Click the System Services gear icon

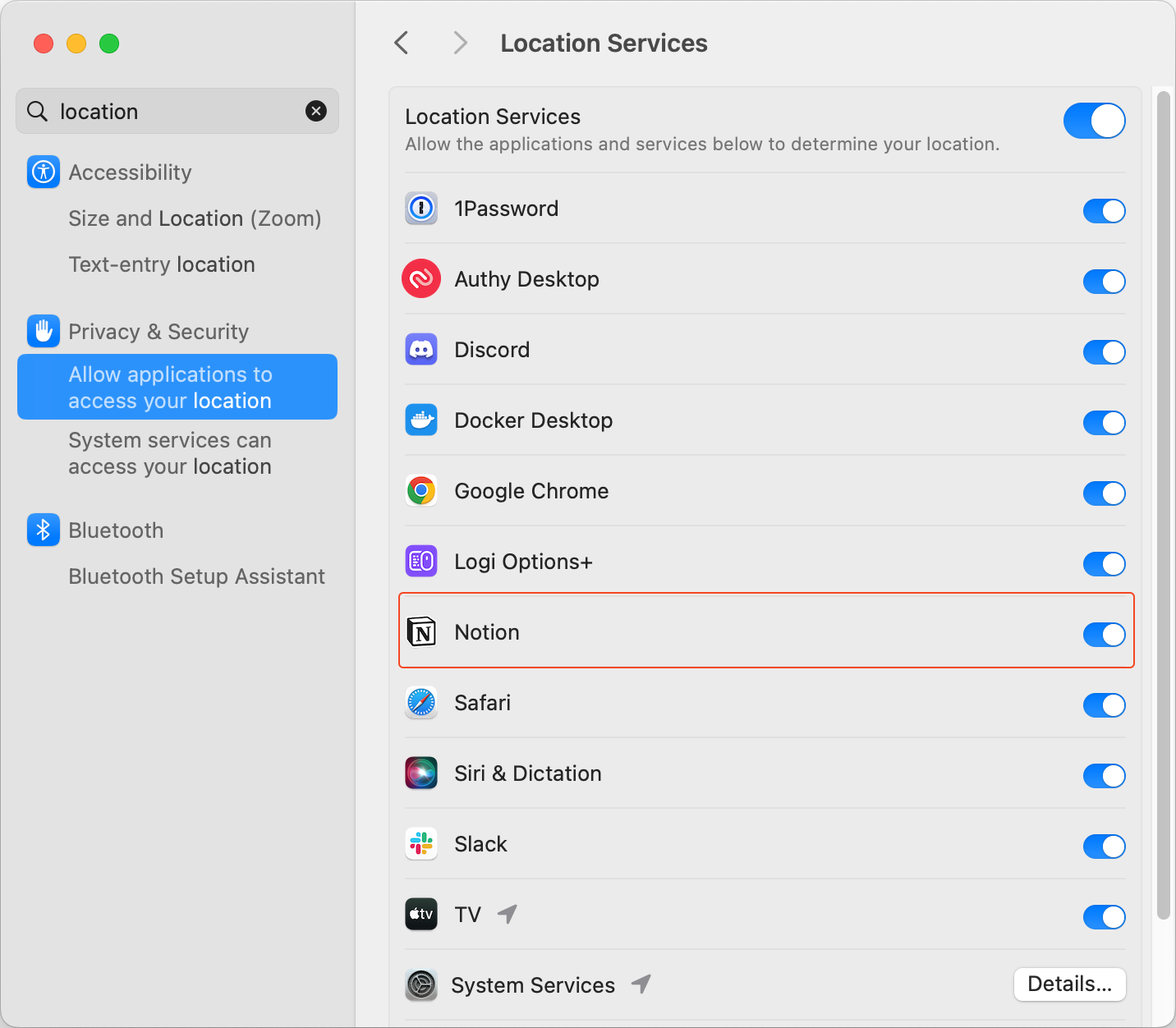click(421, 985)
